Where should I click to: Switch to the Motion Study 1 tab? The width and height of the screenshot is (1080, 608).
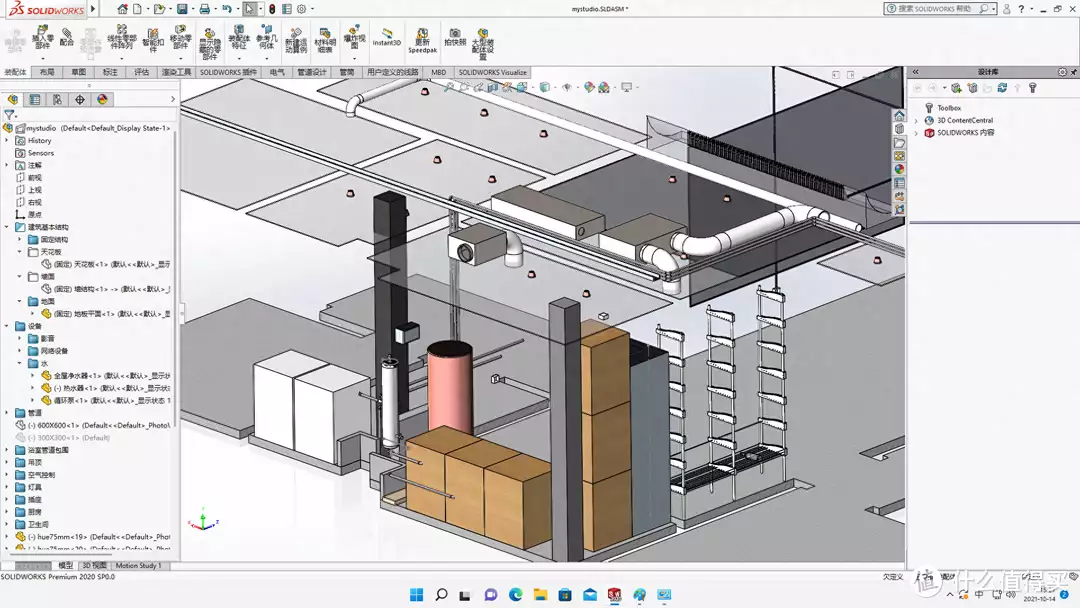pos(138,565)
